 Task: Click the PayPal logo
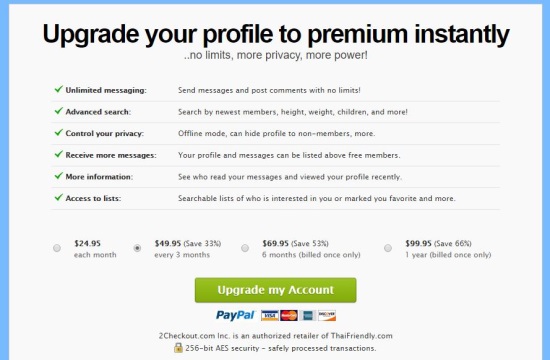235,315
